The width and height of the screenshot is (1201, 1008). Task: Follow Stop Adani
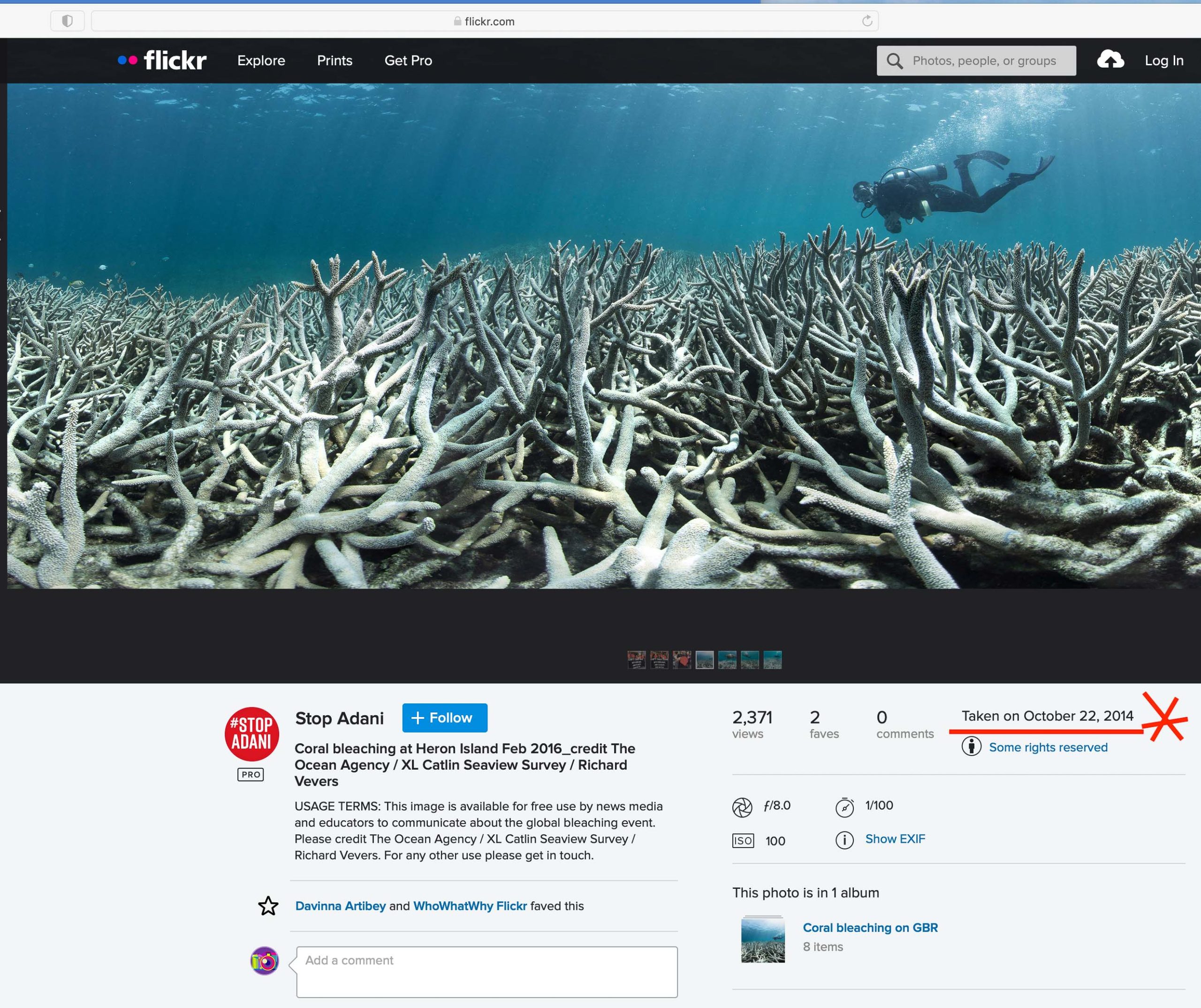[x=444, y=718]
